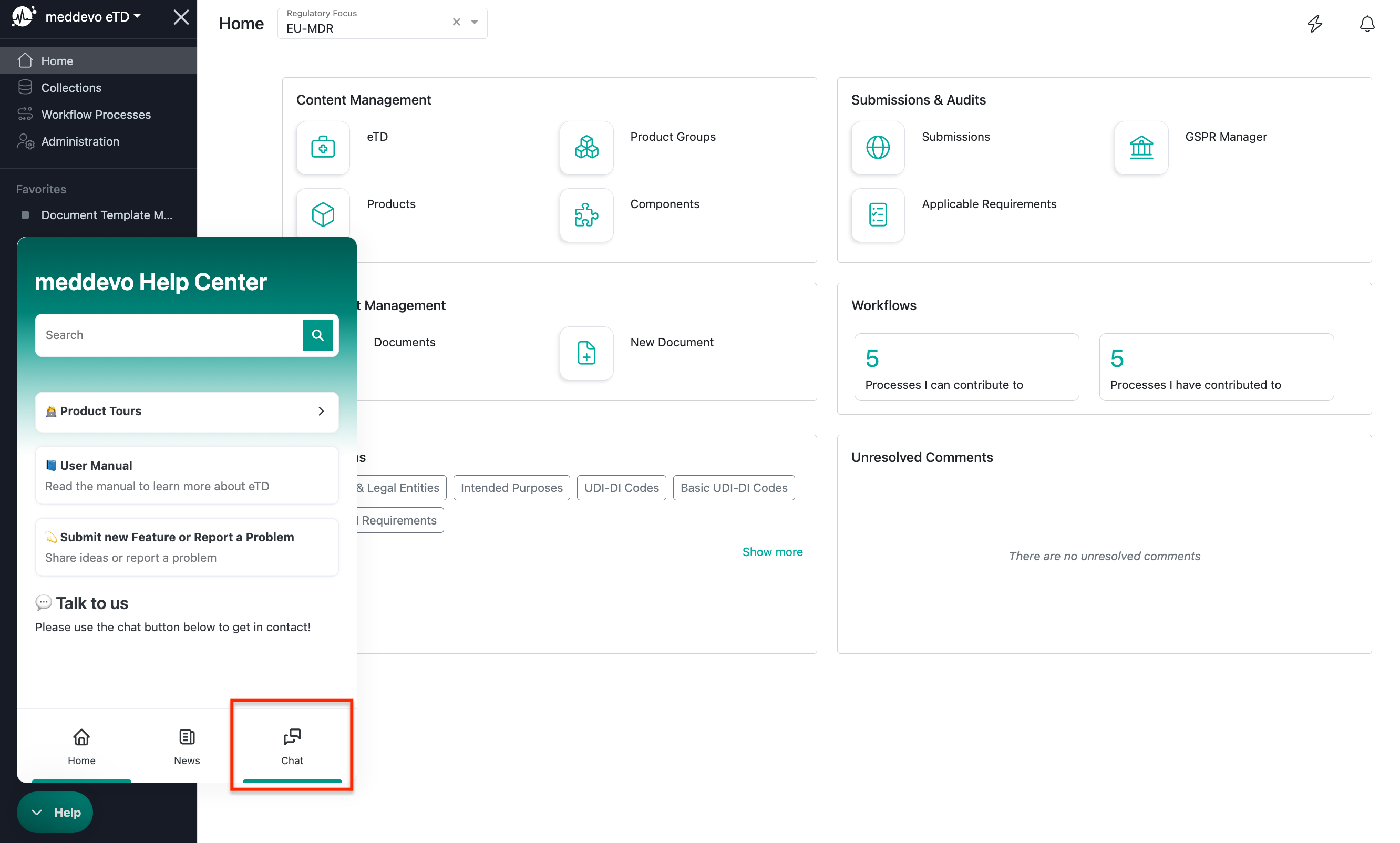Close the sidebar with the X icon
1400x843 pixels.
tap(181, 17)
